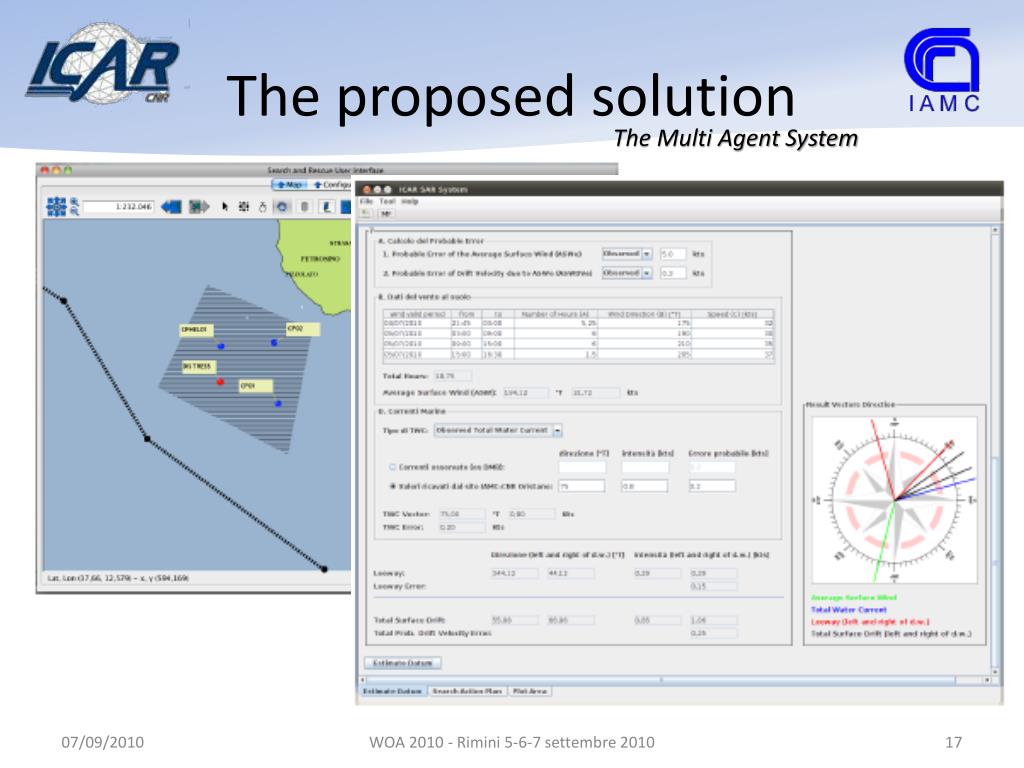Image resolution: width=1024 pixels, height=768 pixels.
Task: Click the measure tool icon after the trash
Action: (x=327, y=207)
